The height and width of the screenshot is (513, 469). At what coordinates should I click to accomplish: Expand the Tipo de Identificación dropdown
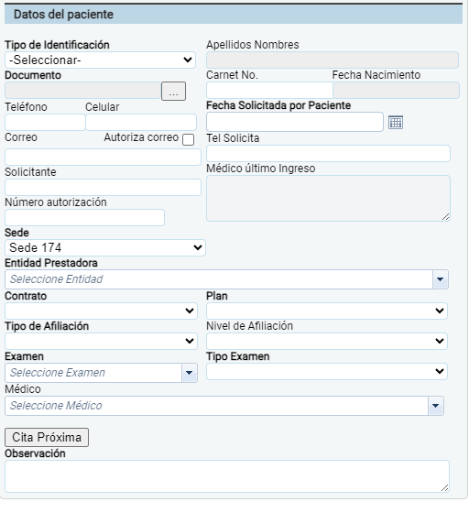[100, 60]
